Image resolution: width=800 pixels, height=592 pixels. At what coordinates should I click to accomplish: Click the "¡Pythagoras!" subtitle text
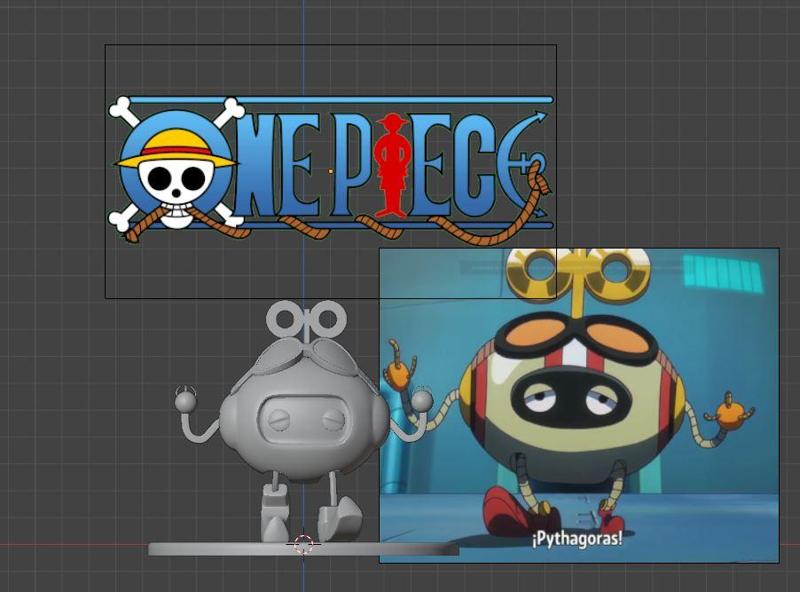coord(577,538)
